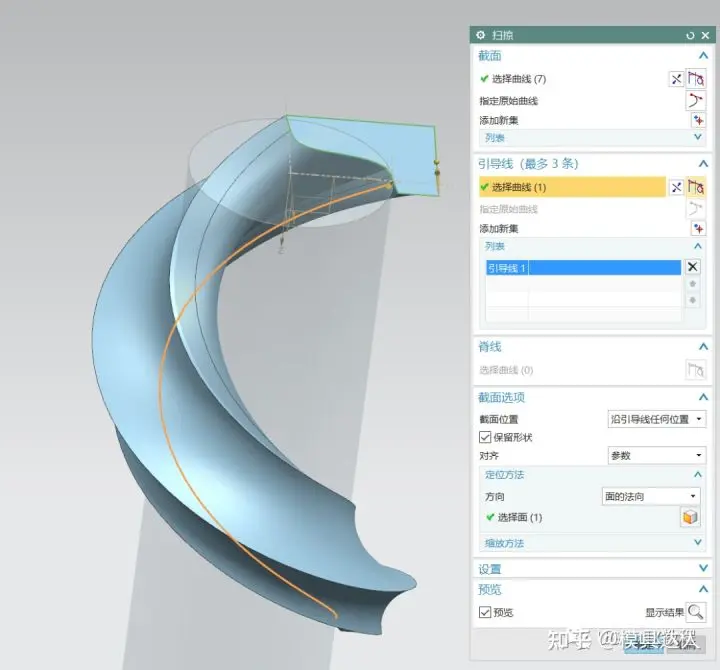Click the 选择面 cube icon
720x670 pixels.
click(x=690, y=517)
